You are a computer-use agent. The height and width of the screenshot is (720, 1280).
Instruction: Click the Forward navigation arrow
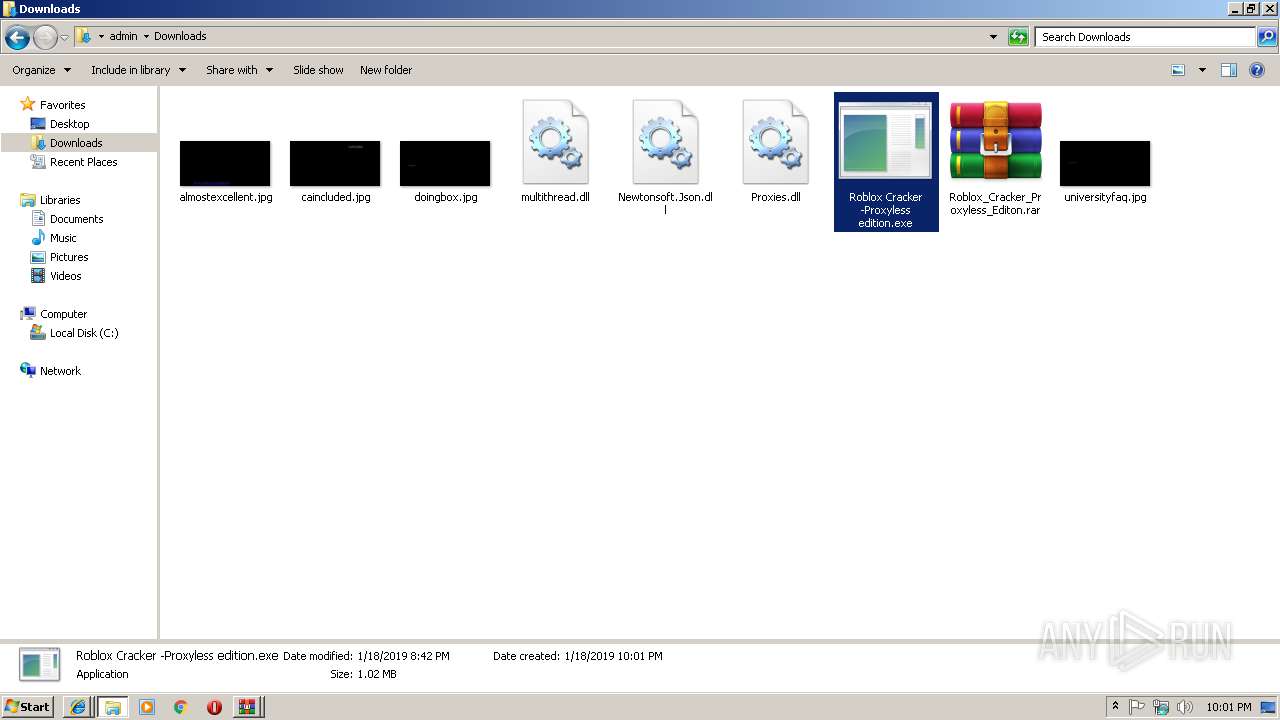point(45,38)
